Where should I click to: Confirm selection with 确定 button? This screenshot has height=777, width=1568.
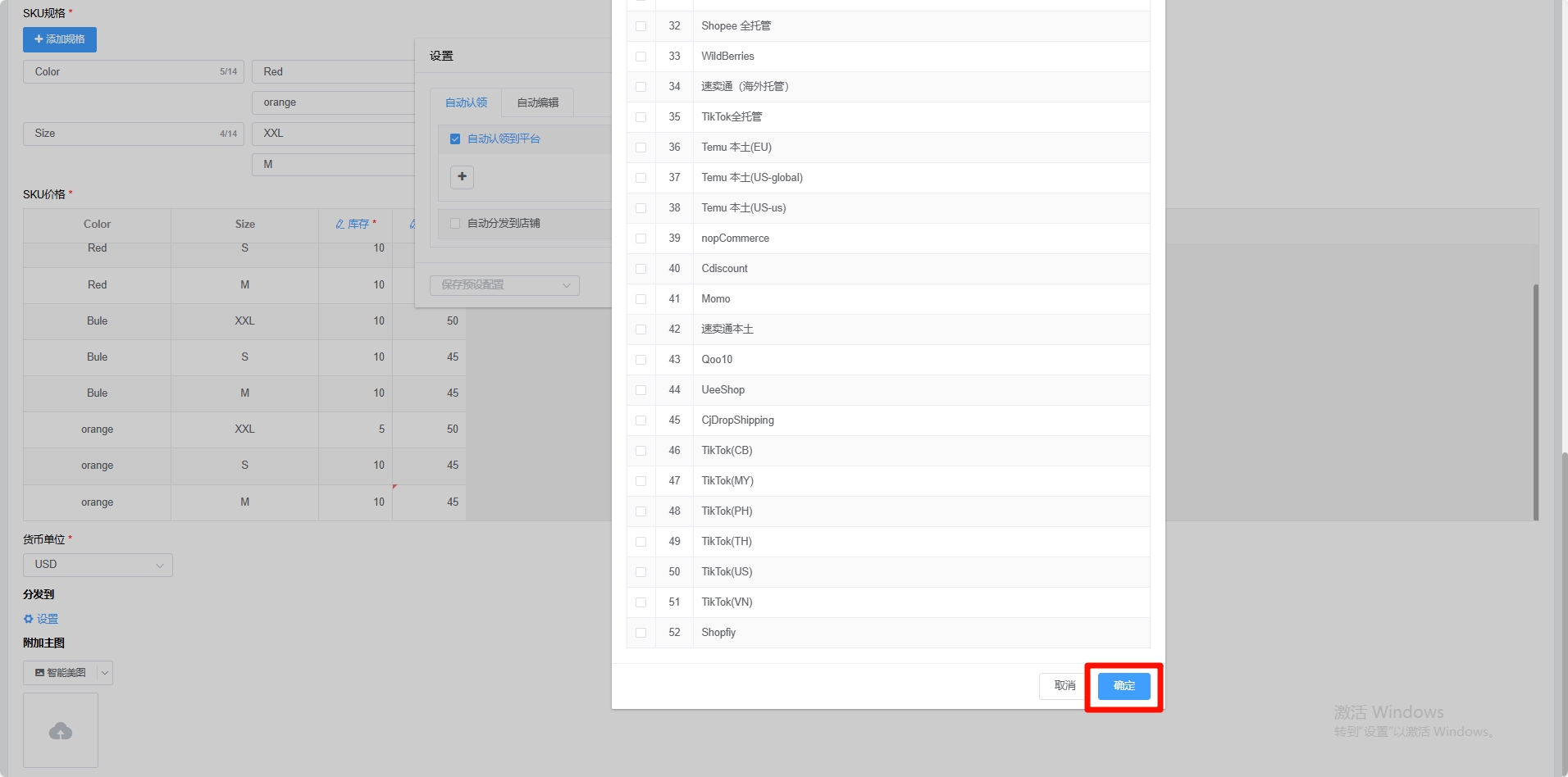[1124, 686]
